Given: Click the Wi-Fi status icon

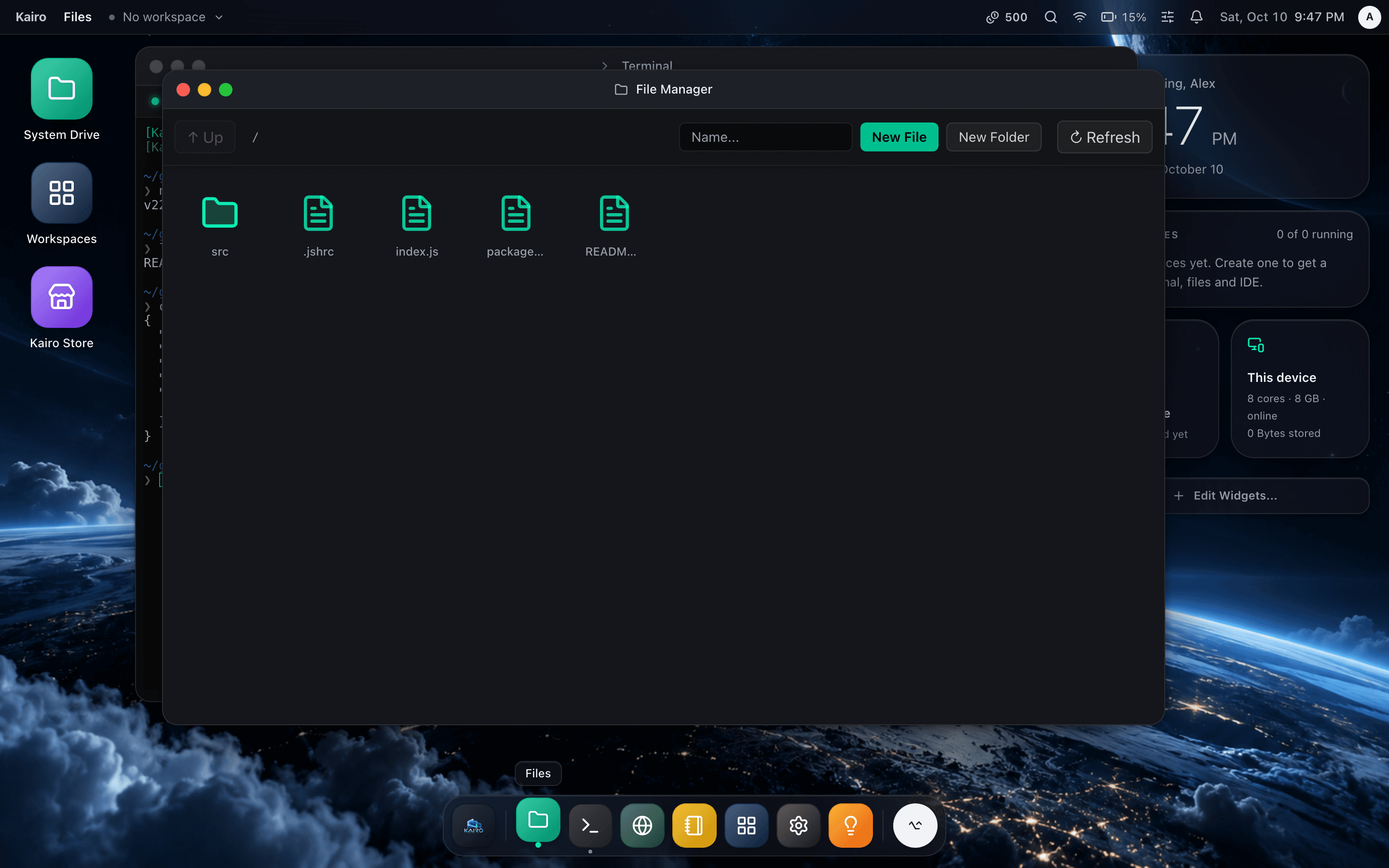Looking at the screenshot, I should 1080,17.
